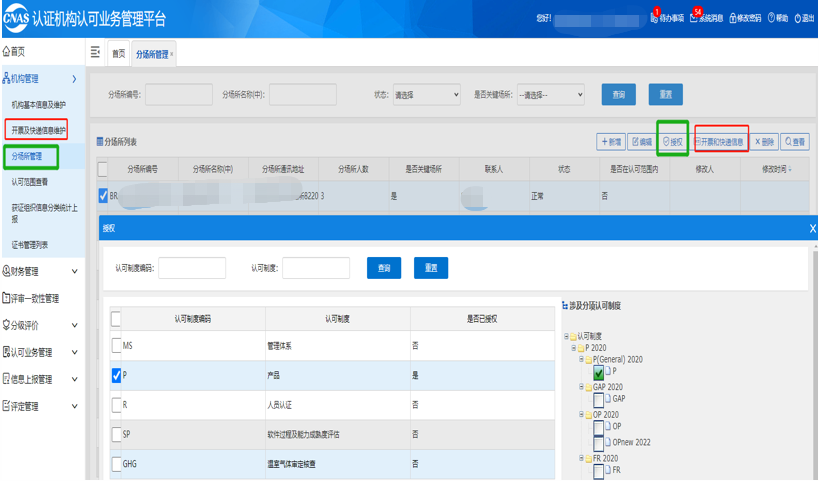Close the 分场所管理 tab with x
This screenshot has height=481, width=819.
click(x=172, y=54)
